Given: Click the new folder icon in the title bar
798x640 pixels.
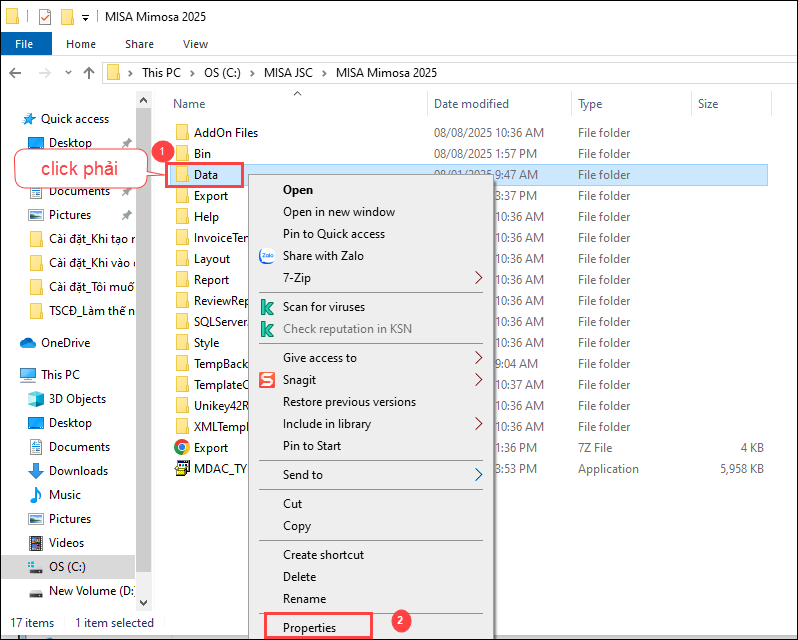Looking at the screenshot, I should pyautogui.click(x=67, y=17).
